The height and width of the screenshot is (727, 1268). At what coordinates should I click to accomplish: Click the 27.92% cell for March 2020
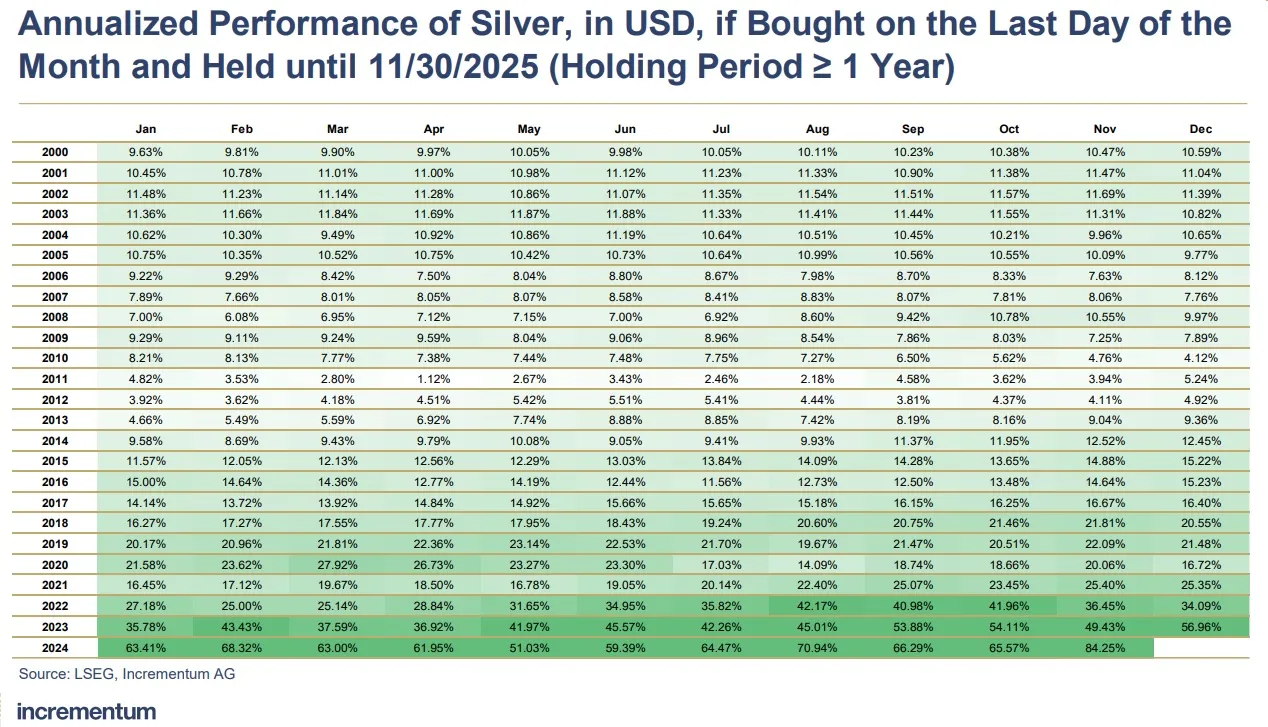click(338, 564)
